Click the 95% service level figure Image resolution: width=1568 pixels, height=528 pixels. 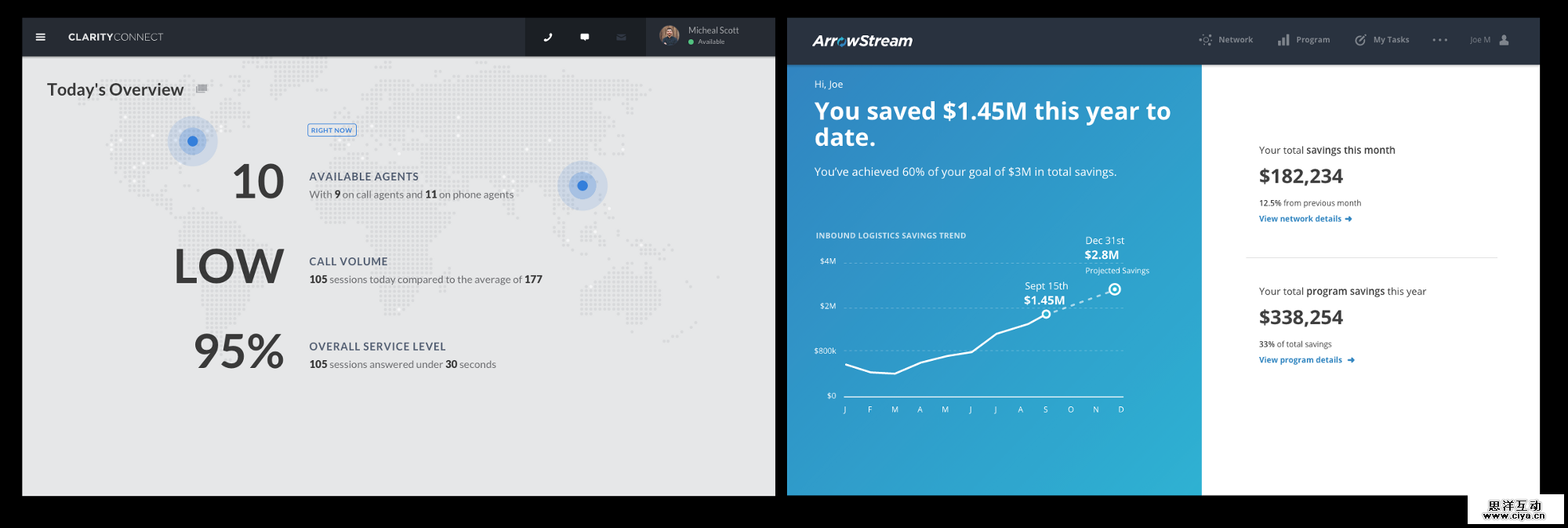click(x=239, y=351)
